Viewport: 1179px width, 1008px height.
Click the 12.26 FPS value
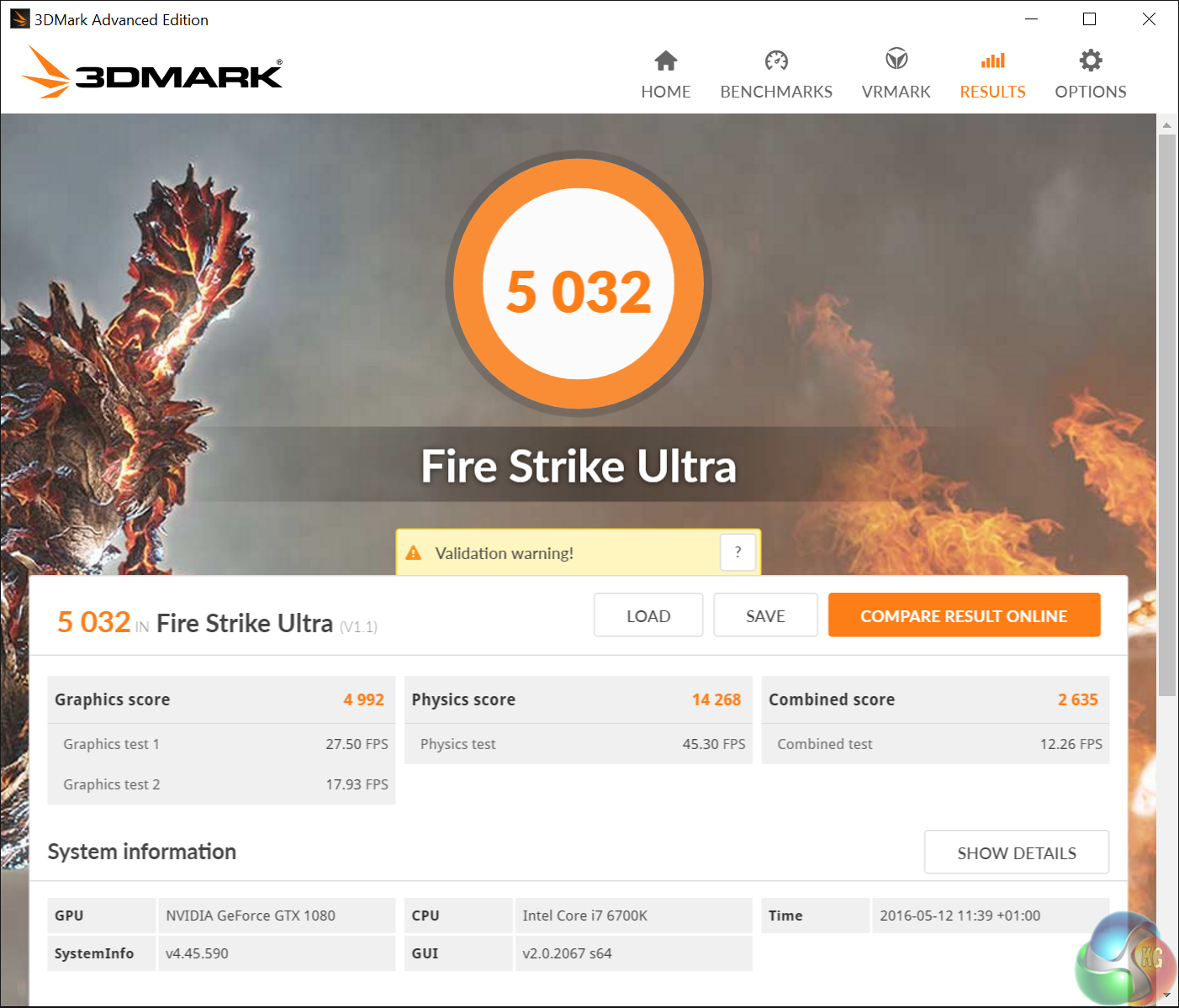click(x=1071, y=744)
